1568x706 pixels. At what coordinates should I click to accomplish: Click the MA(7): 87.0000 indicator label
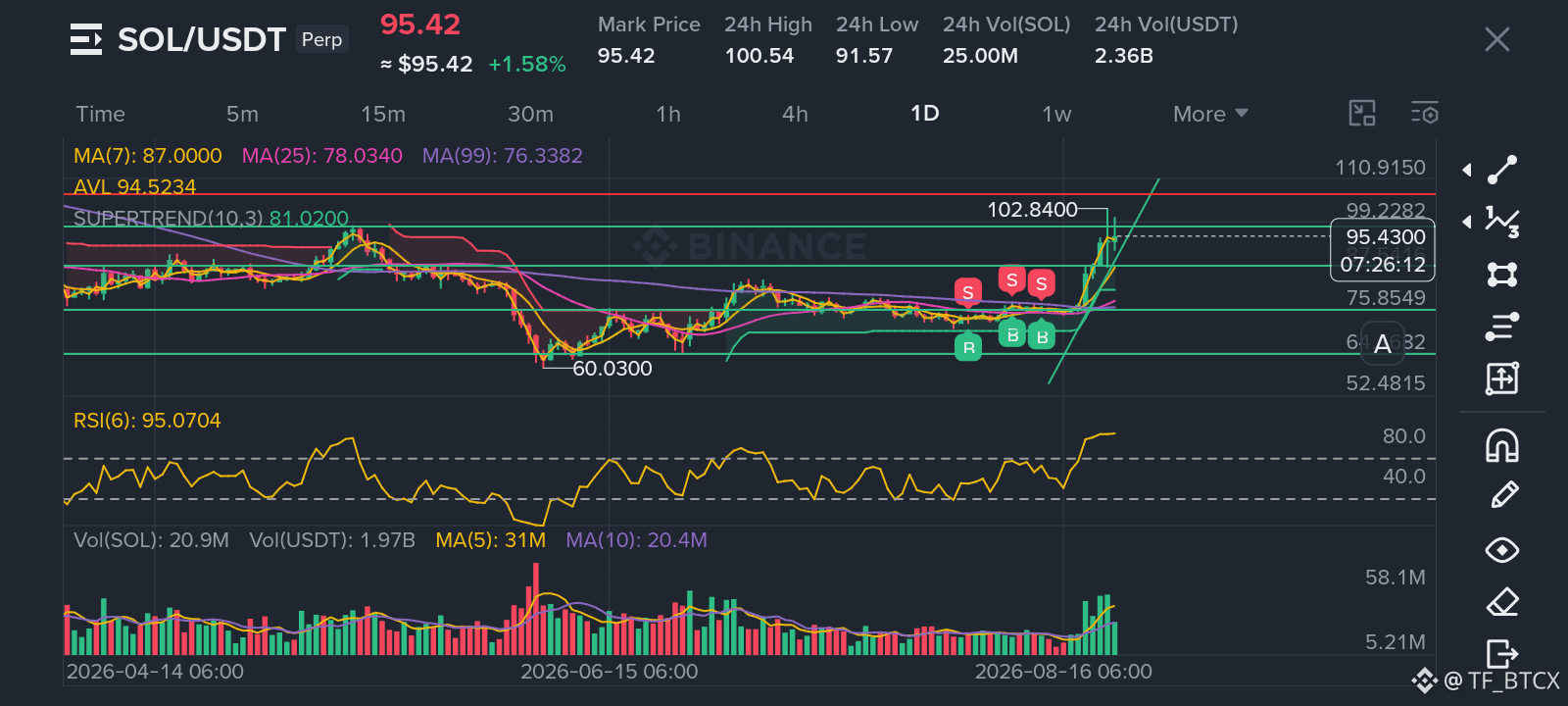[x=148, y=156]
